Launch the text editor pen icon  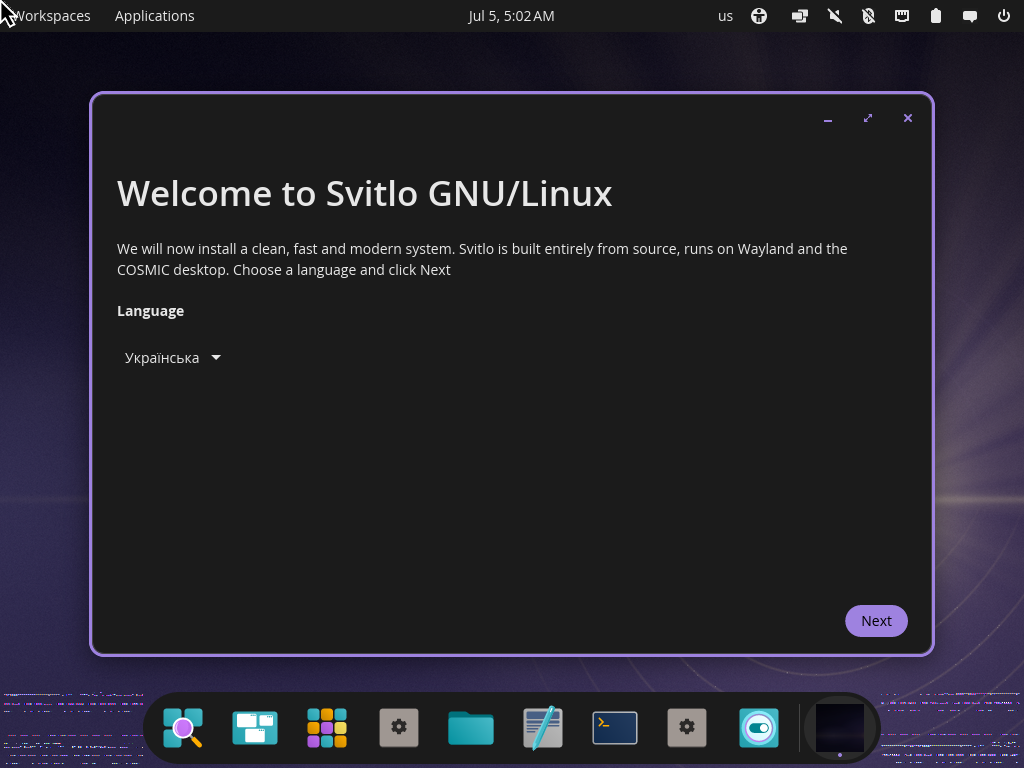543,728
